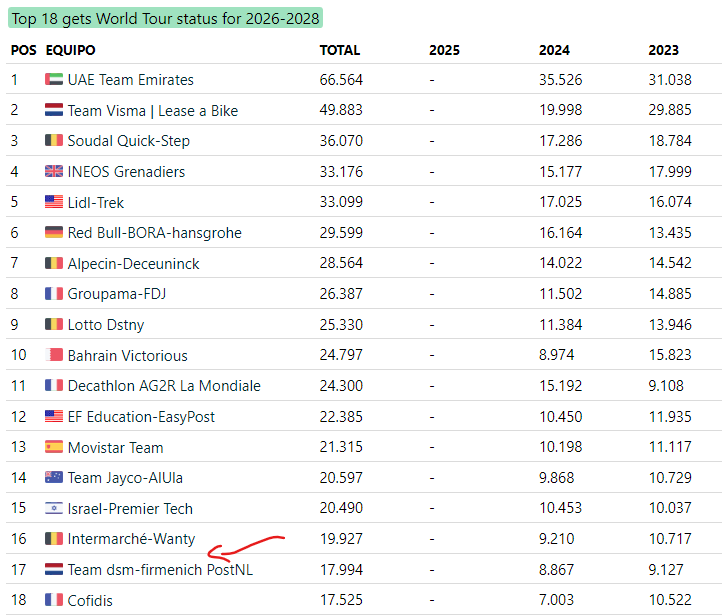Click the Bahrain flag beside Bahrain Victorious

click(54, 355)
